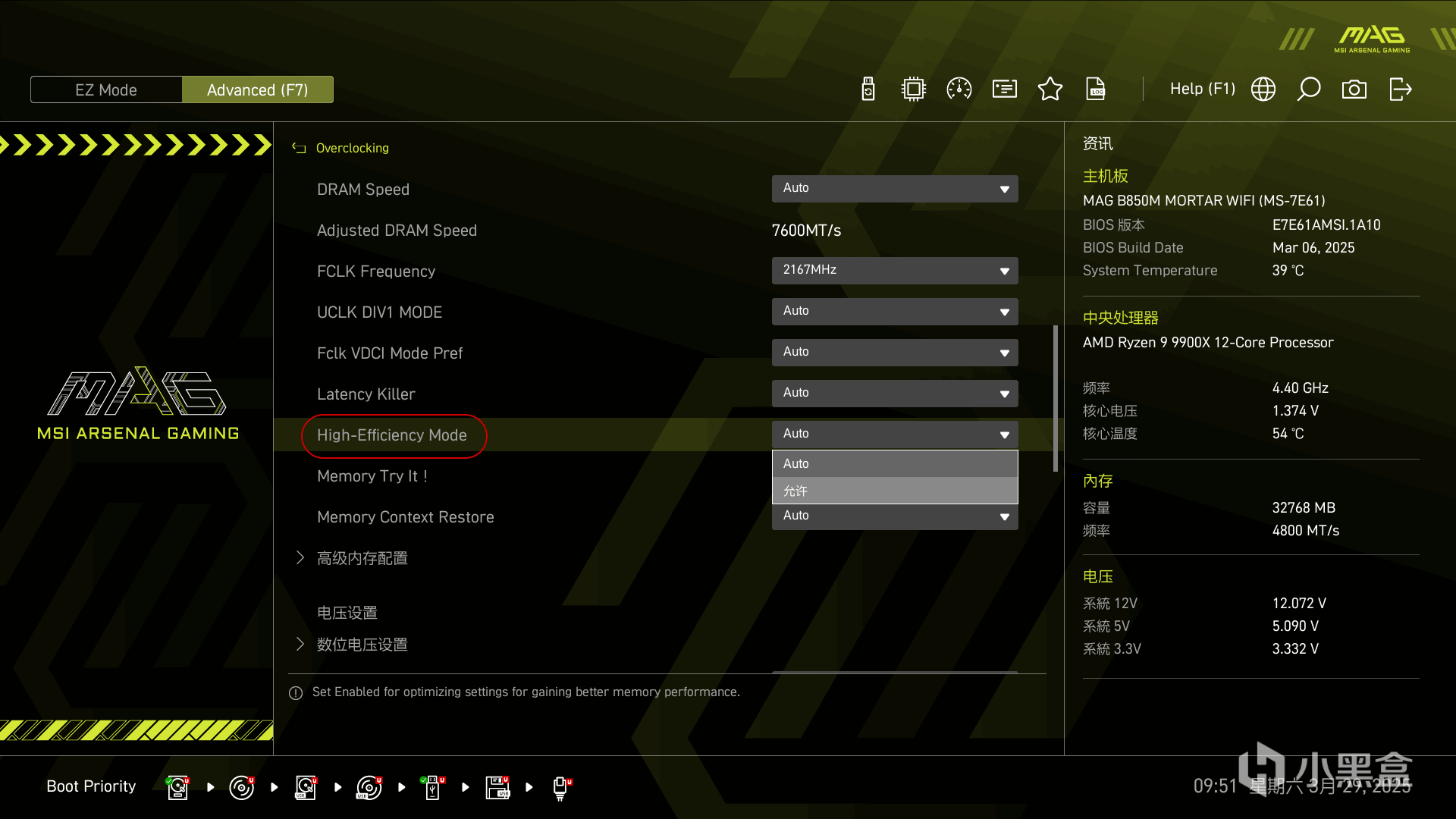This screenshot has width=1456, height=819.
Task: Open the LOG file icon
Action: [1096, 89]
